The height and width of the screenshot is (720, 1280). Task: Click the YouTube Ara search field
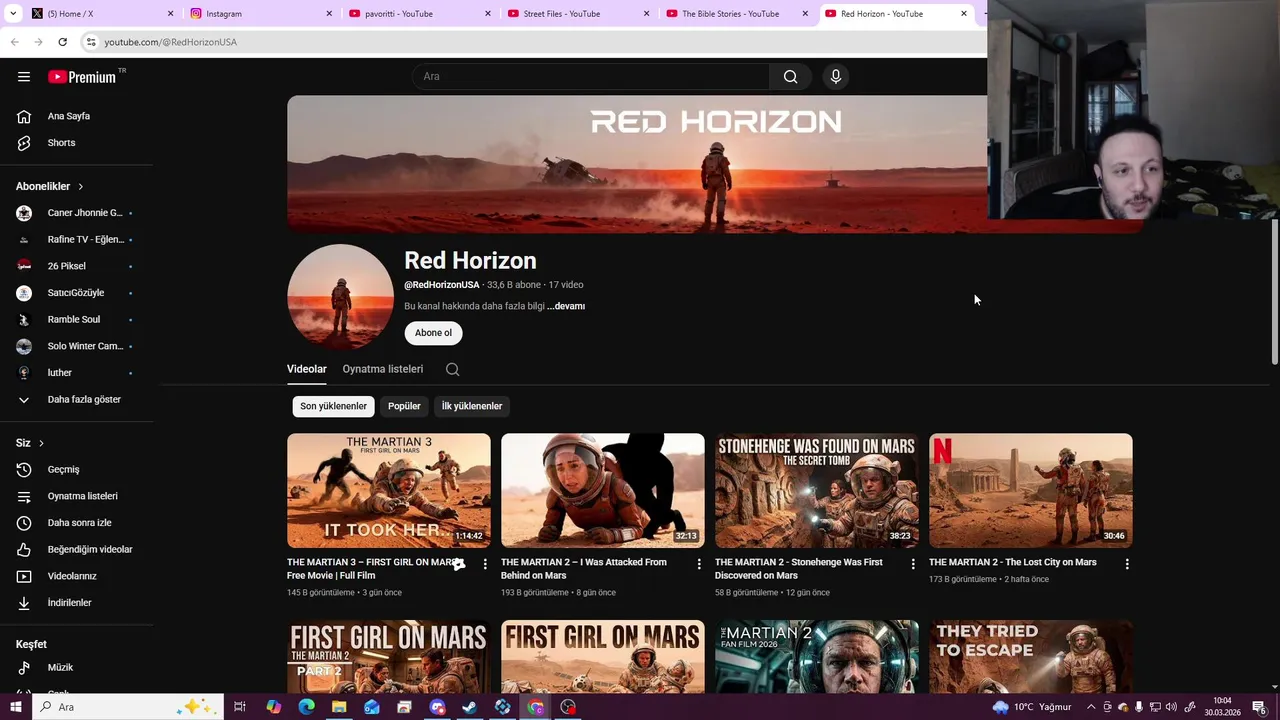[590, 76]
